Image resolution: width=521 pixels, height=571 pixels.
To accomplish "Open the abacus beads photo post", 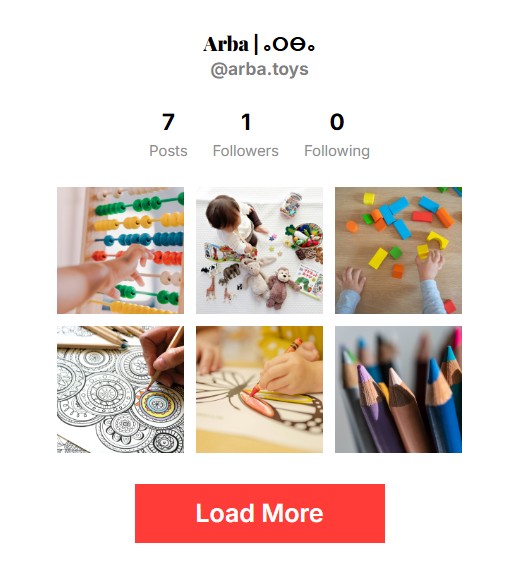I will (x=120, y=250).
